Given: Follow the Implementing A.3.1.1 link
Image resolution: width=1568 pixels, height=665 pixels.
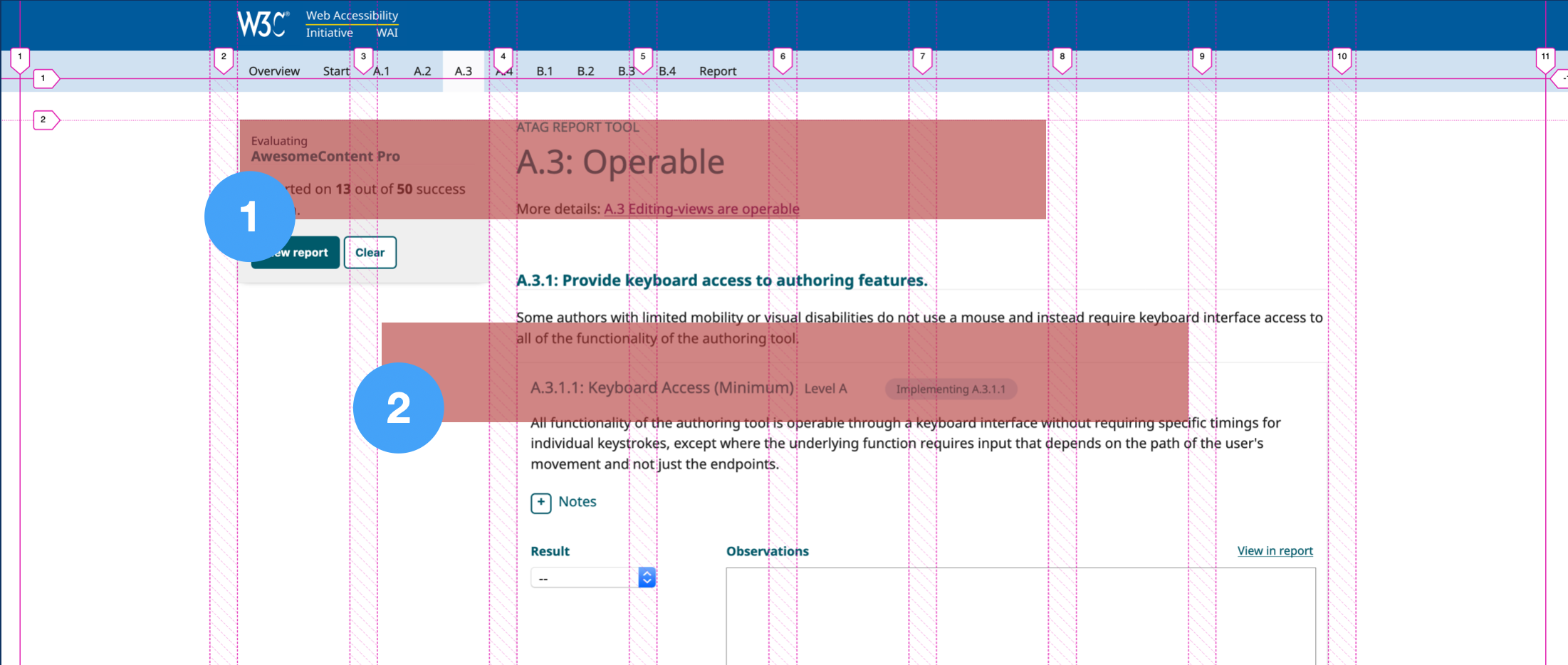Looking at the screenshot, I should (x=951, y=389).
